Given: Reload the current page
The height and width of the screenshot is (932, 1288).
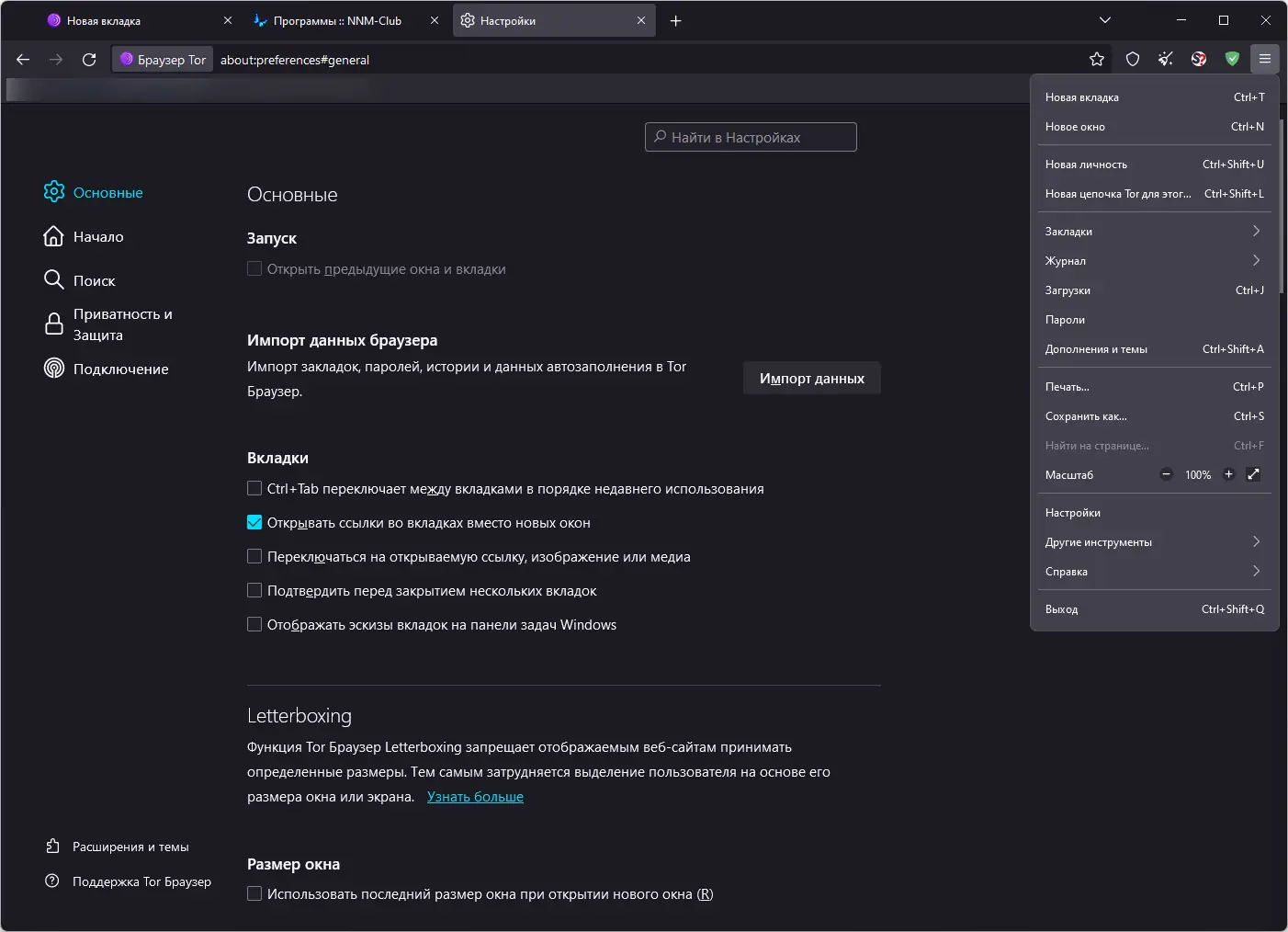Looking at the screenshot, I should [89, 60].
